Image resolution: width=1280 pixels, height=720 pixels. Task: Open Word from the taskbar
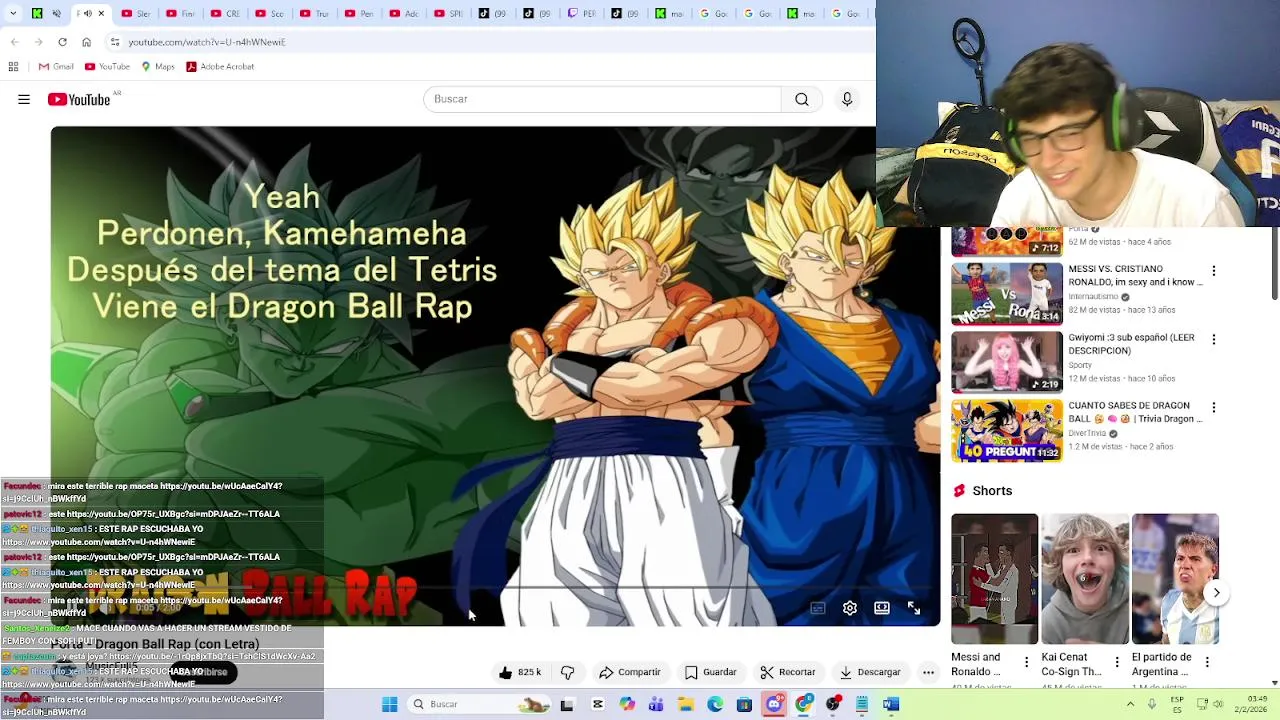(x=891, y=704)
